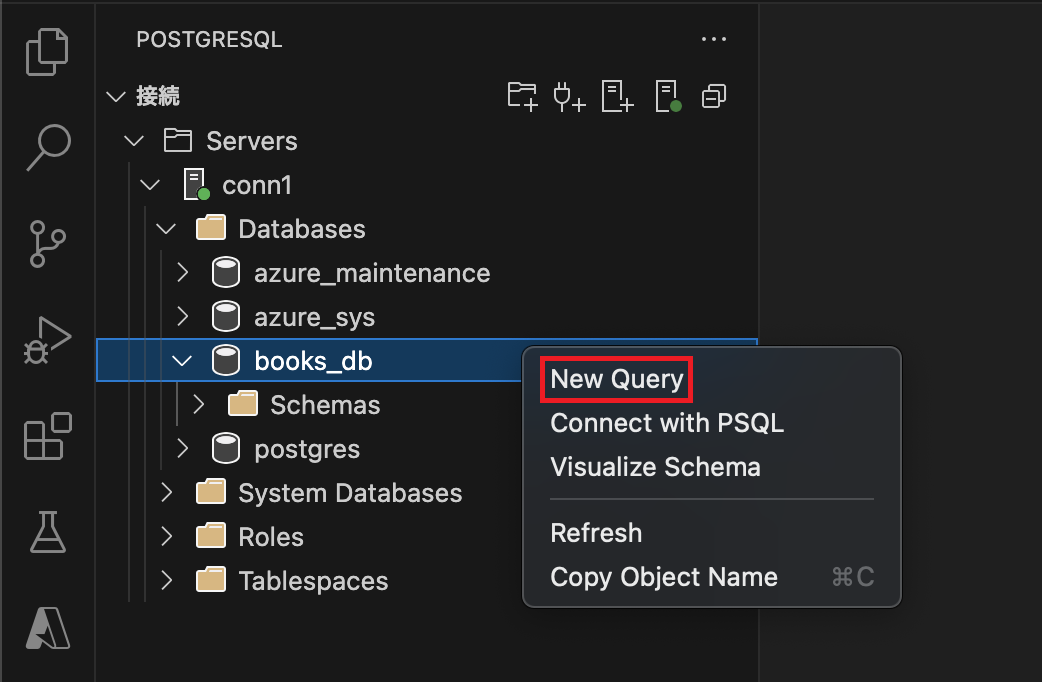The height and width of the screenshot is (682, 1042).
Task: Choose Refresh from context menu
Action: pos(596,533)
